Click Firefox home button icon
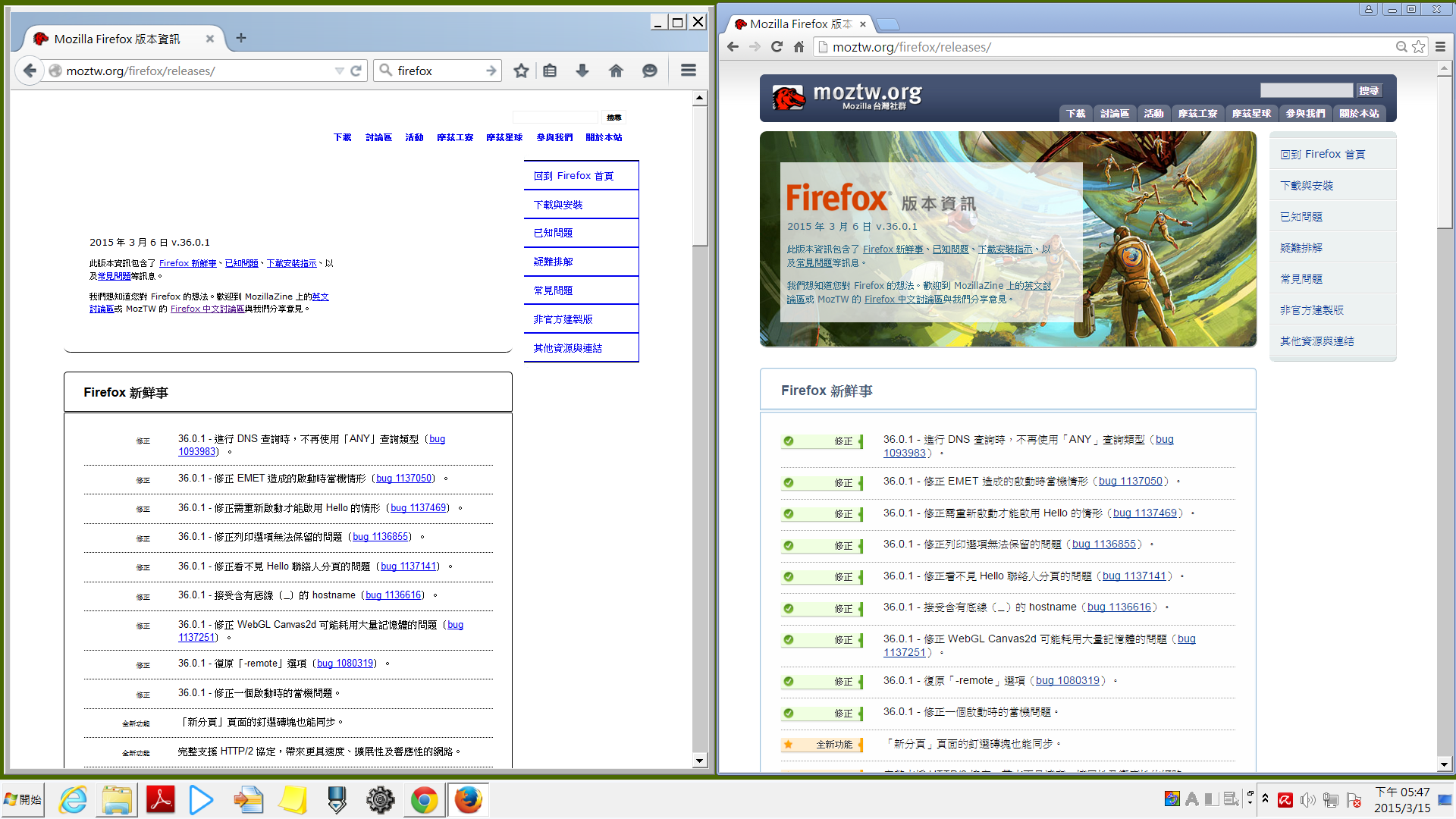The width and height of the screenshot is (1456, 819). coord(616,71)
